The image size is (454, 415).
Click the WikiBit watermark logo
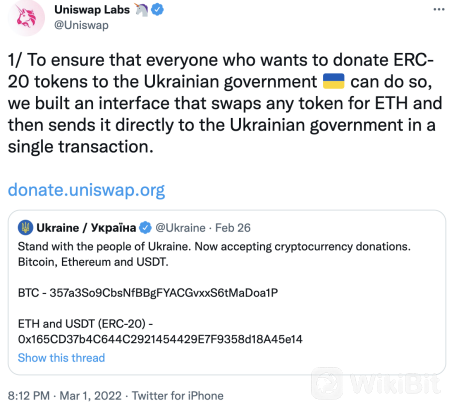tap(376, 383)
